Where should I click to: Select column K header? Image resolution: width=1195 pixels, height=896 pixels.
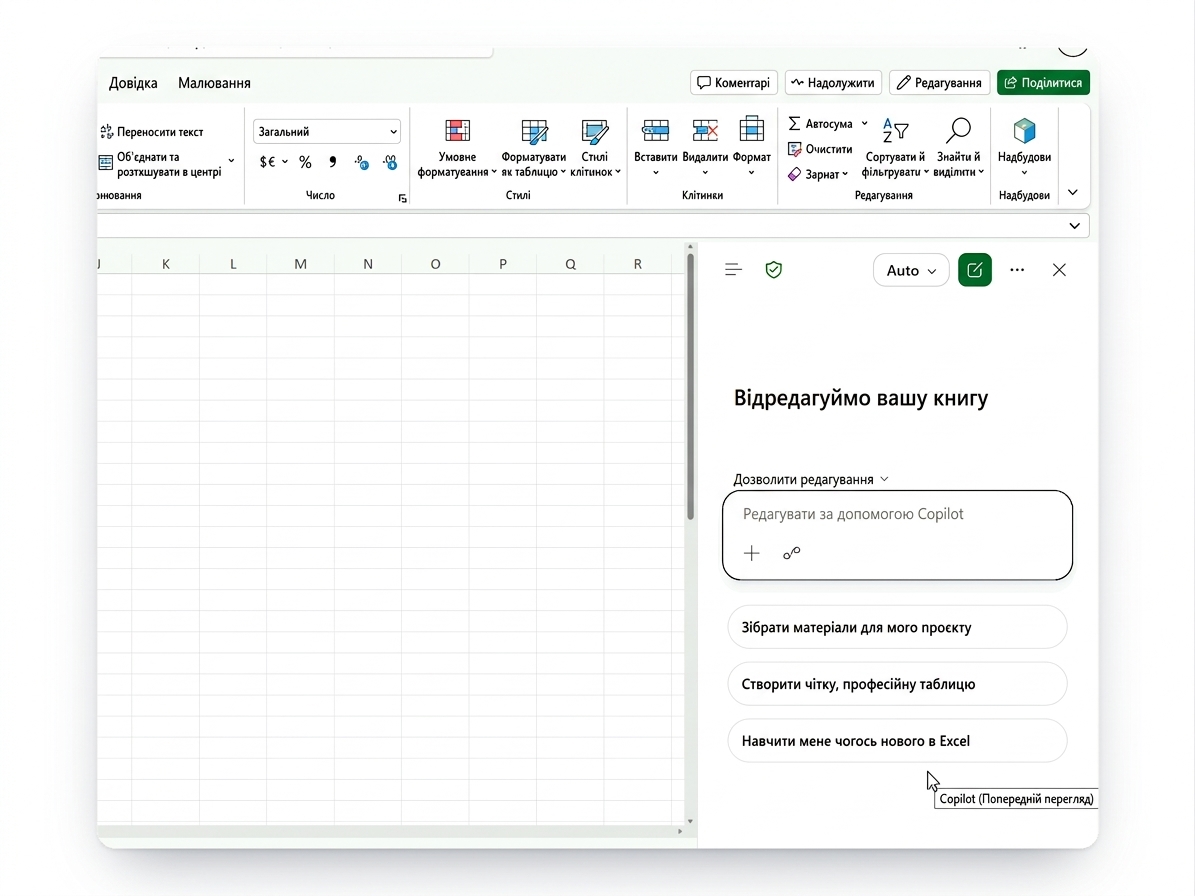point(165,264)
